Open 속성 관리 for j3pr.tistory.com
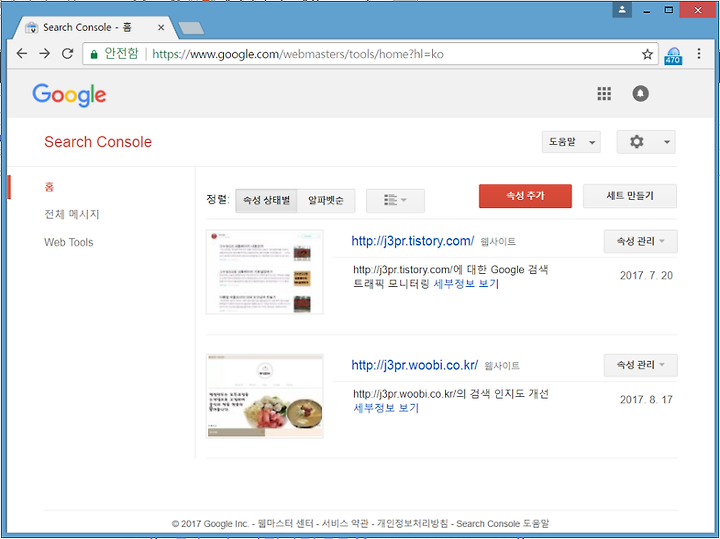Image resolution: width=720 pixels, height=539 pixels. point(640,241)
